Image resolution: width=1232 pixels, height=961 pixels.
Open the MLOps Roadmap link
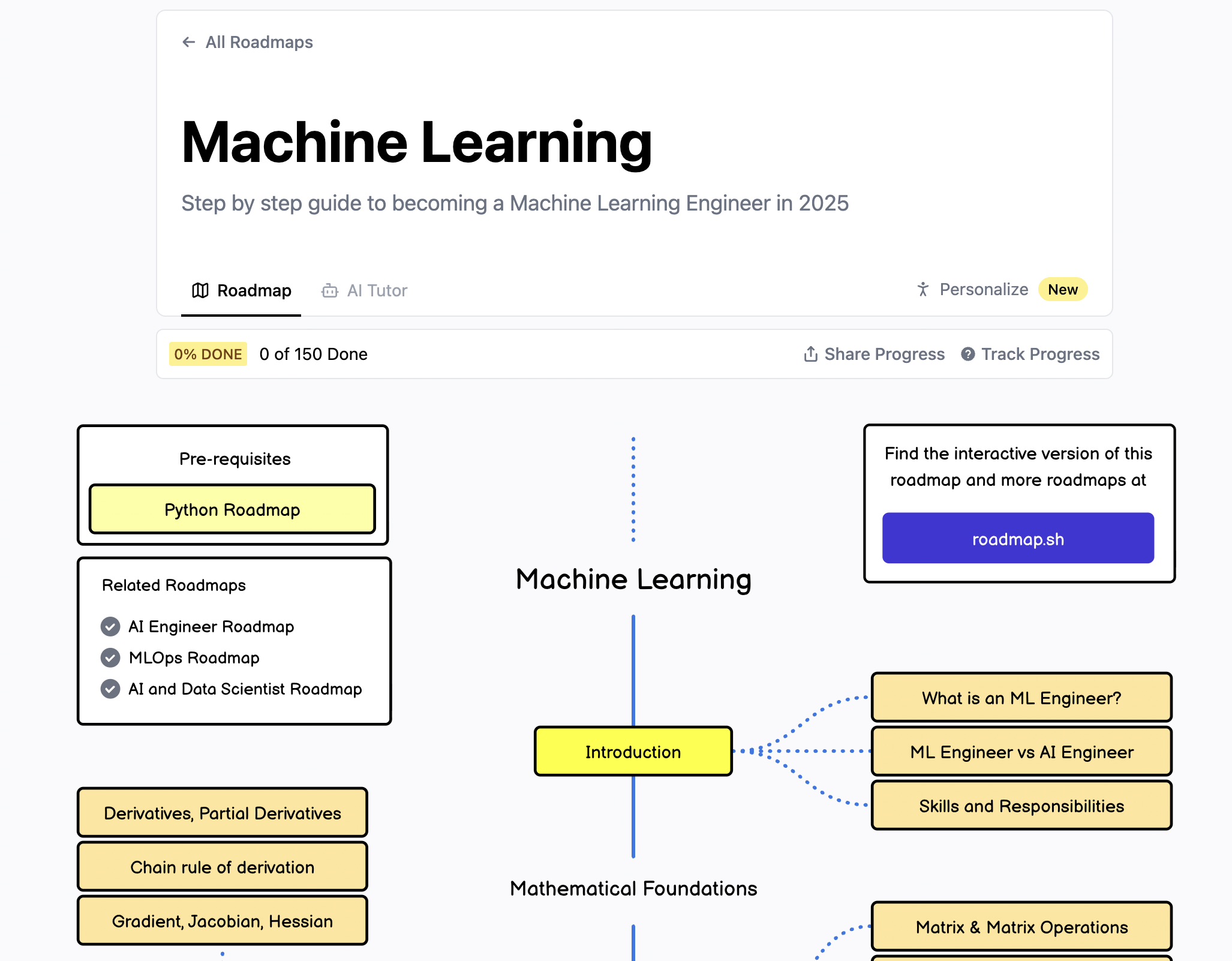194,658
